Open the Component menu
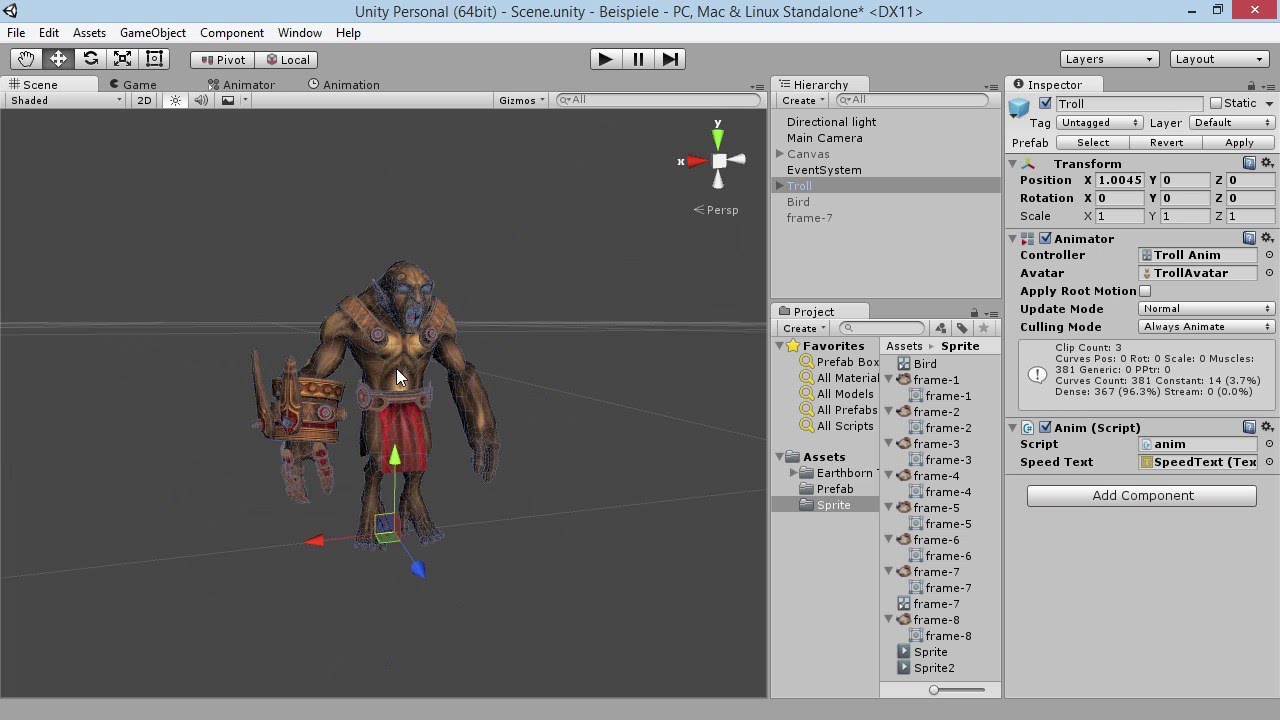Viewport: 1280px width, 720px height. tap(232, 33)
